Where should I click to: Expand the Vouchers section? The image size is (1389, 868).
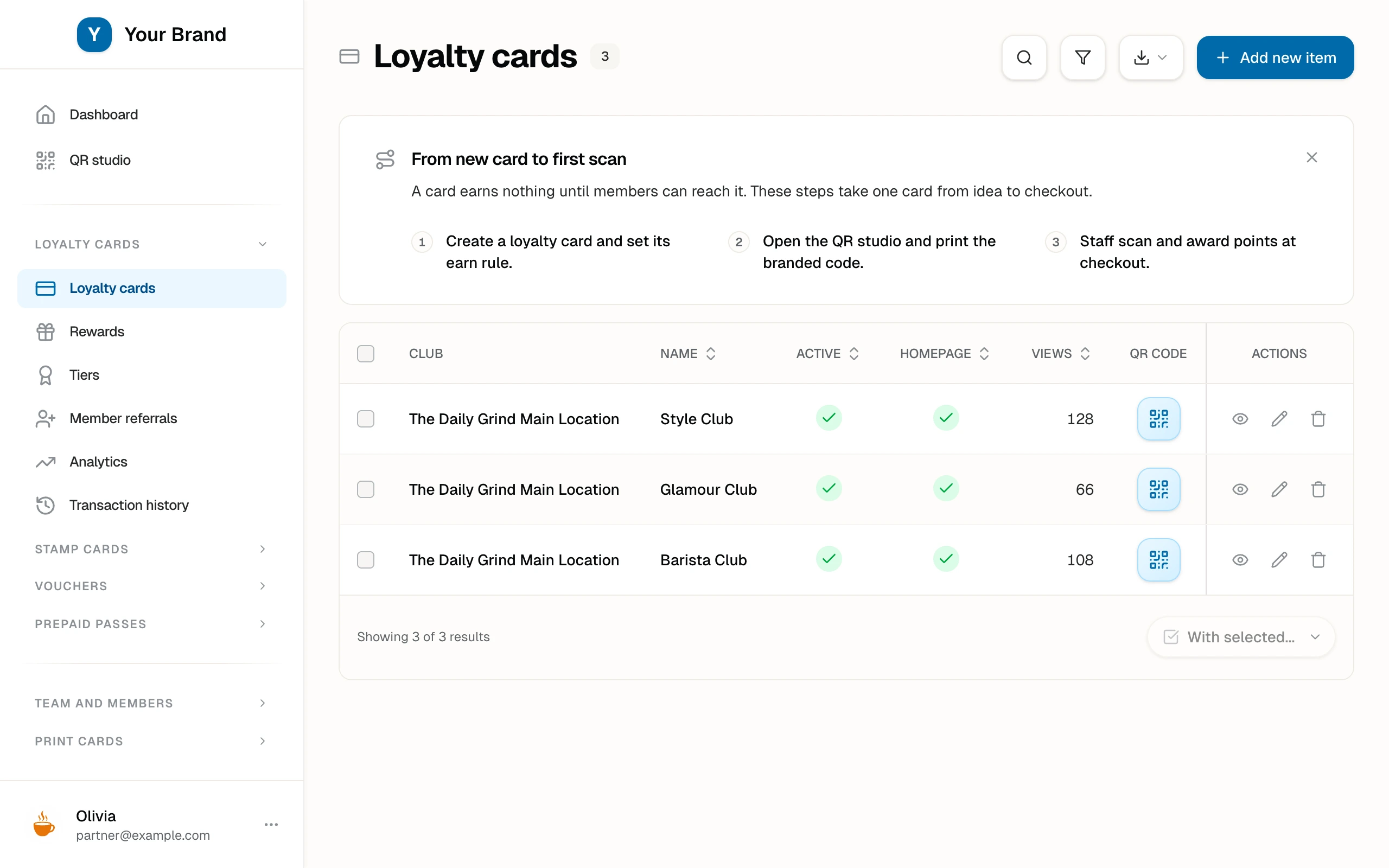(151, 586)
